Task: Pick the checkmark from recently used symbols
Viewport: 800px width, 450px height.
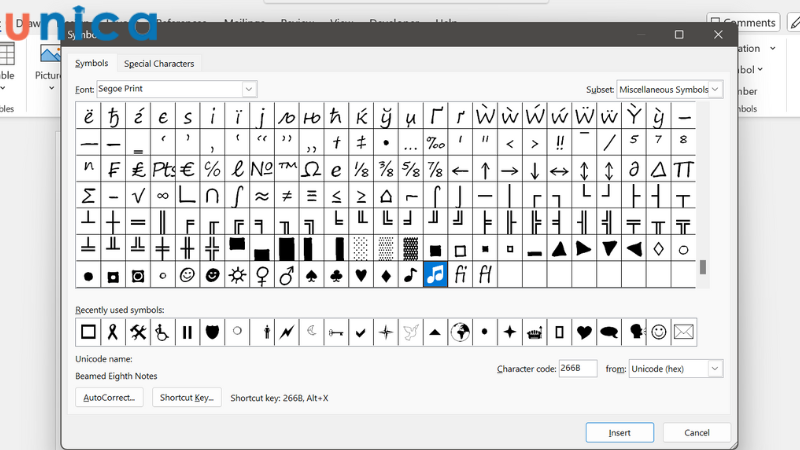Action: 361,331
